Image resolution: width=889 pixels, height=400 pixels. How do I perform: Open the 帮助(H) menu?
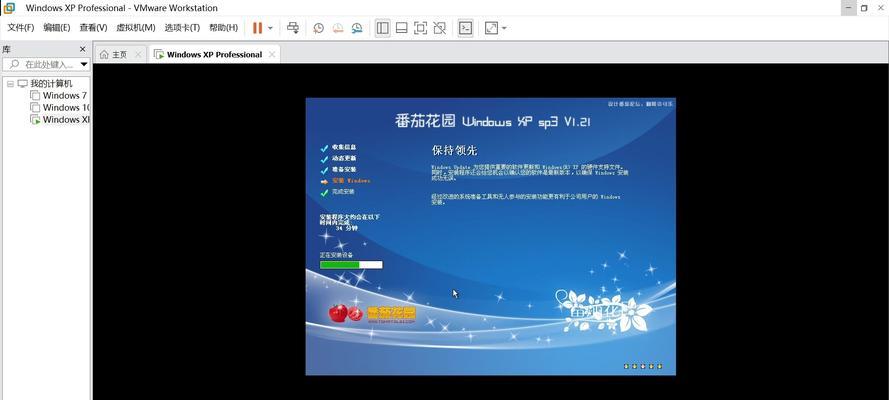coord(223,28)
